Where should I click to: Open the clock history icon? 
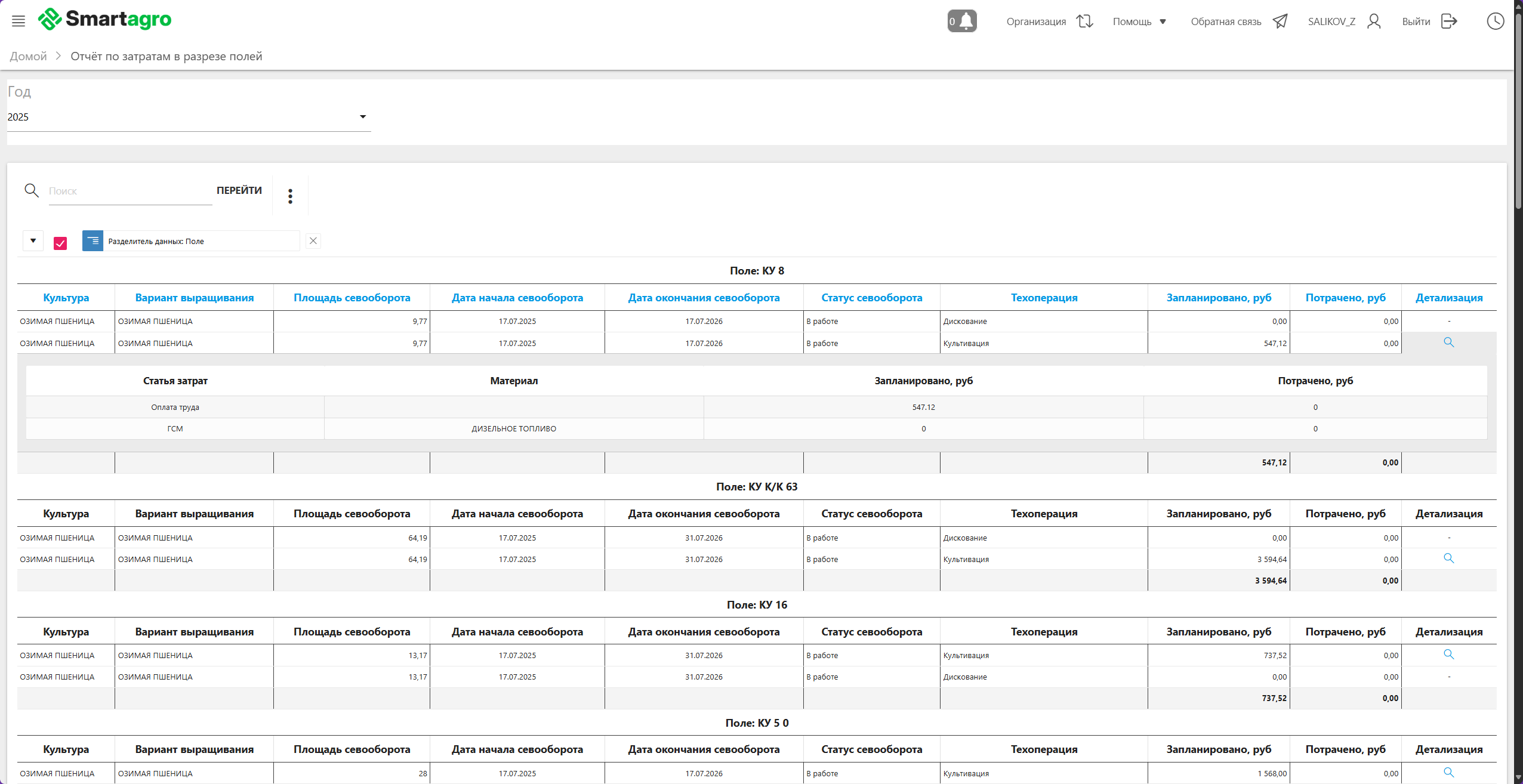click(x=1495, y=21)
